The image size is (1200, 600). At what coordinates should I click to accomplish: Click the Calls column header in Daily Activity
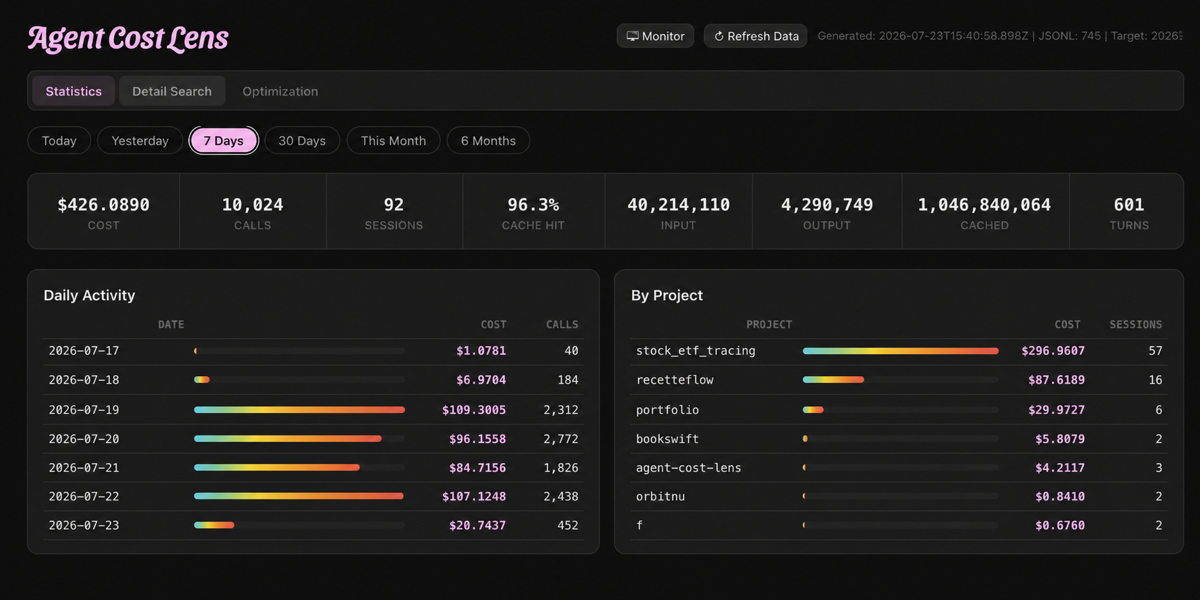click(x=562, y=324)
